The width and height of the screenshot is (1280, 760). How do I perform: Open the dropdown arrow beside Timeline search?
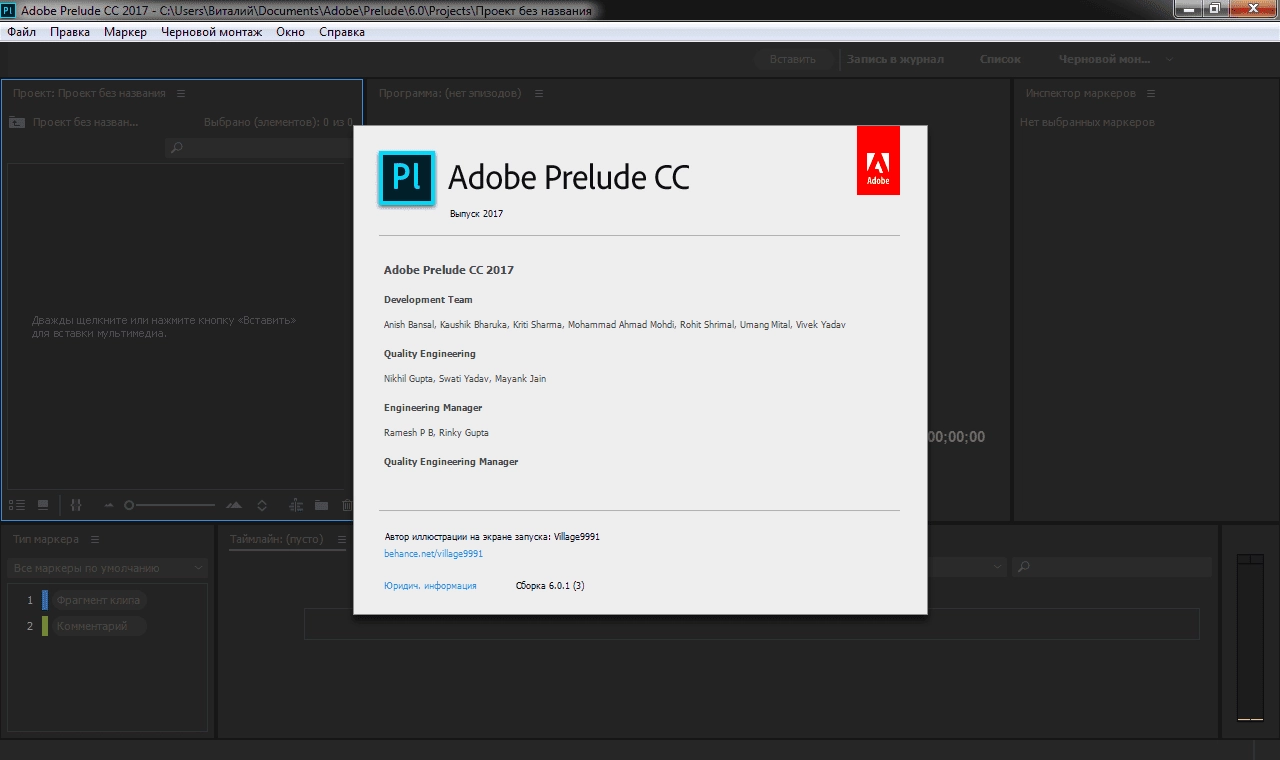tap(997, 567)
